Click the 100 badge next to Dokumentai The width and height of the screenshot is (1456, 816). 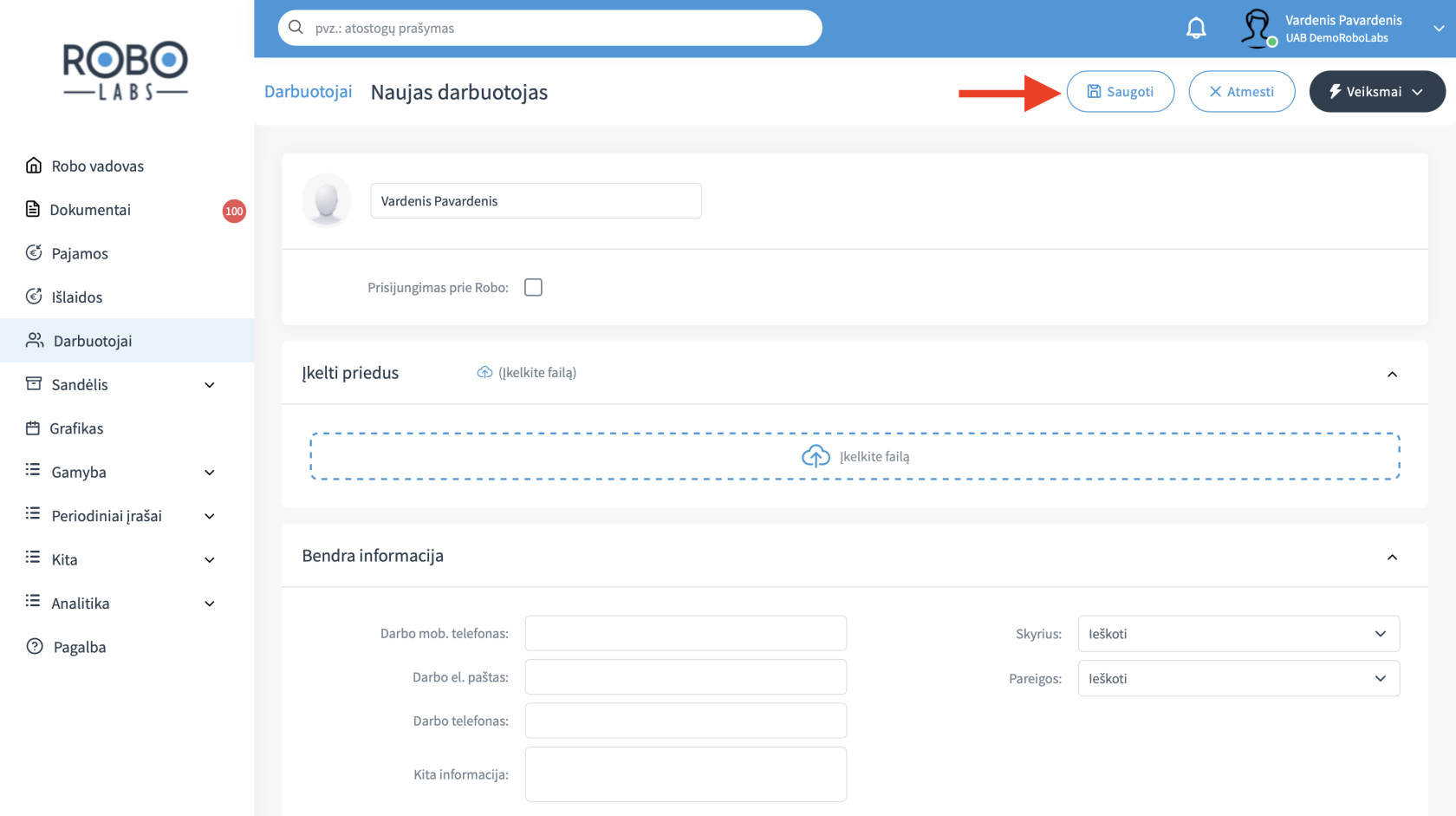pos(234,211)
